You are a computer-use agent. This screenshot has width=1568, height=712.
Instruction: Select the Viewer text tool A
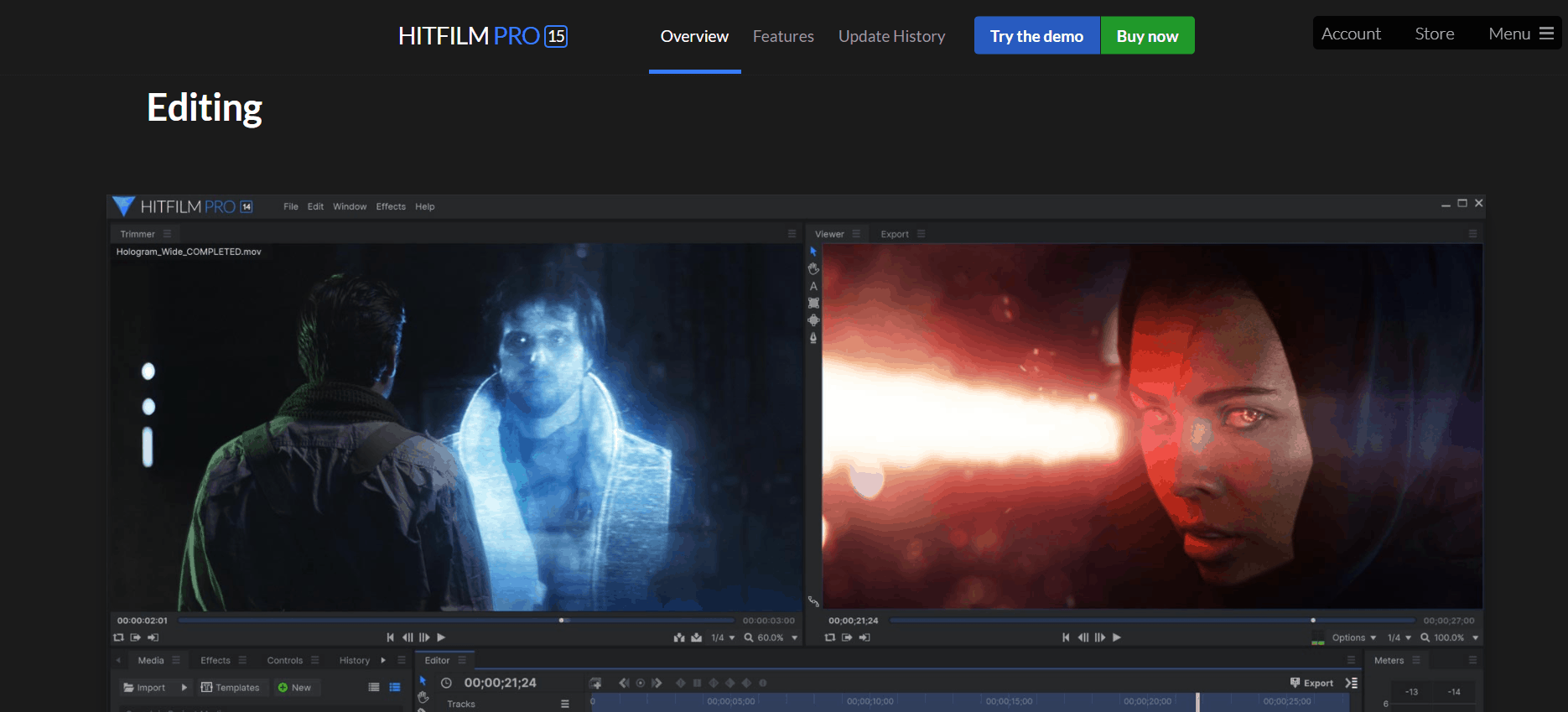(813, 286)
